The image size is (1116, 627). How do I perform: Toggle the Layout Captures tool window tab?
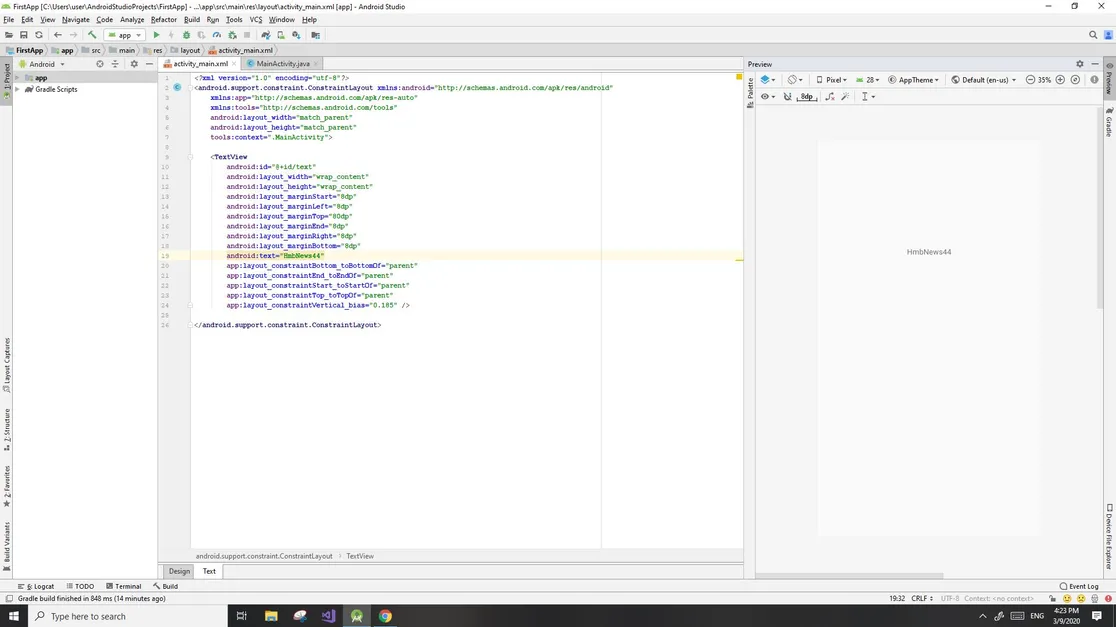[6, 364]
